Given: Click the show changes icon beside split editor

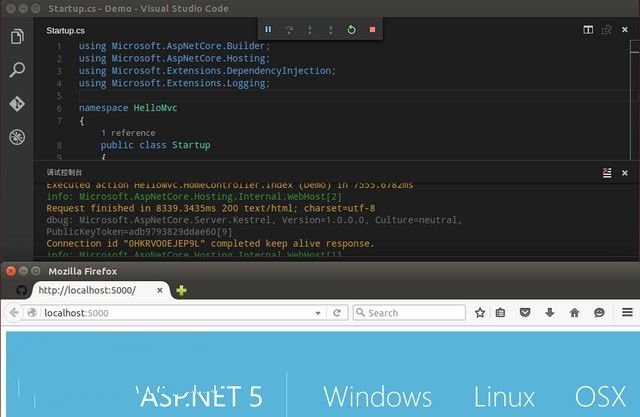Looking at the screenshot, I should click(607, 29).
